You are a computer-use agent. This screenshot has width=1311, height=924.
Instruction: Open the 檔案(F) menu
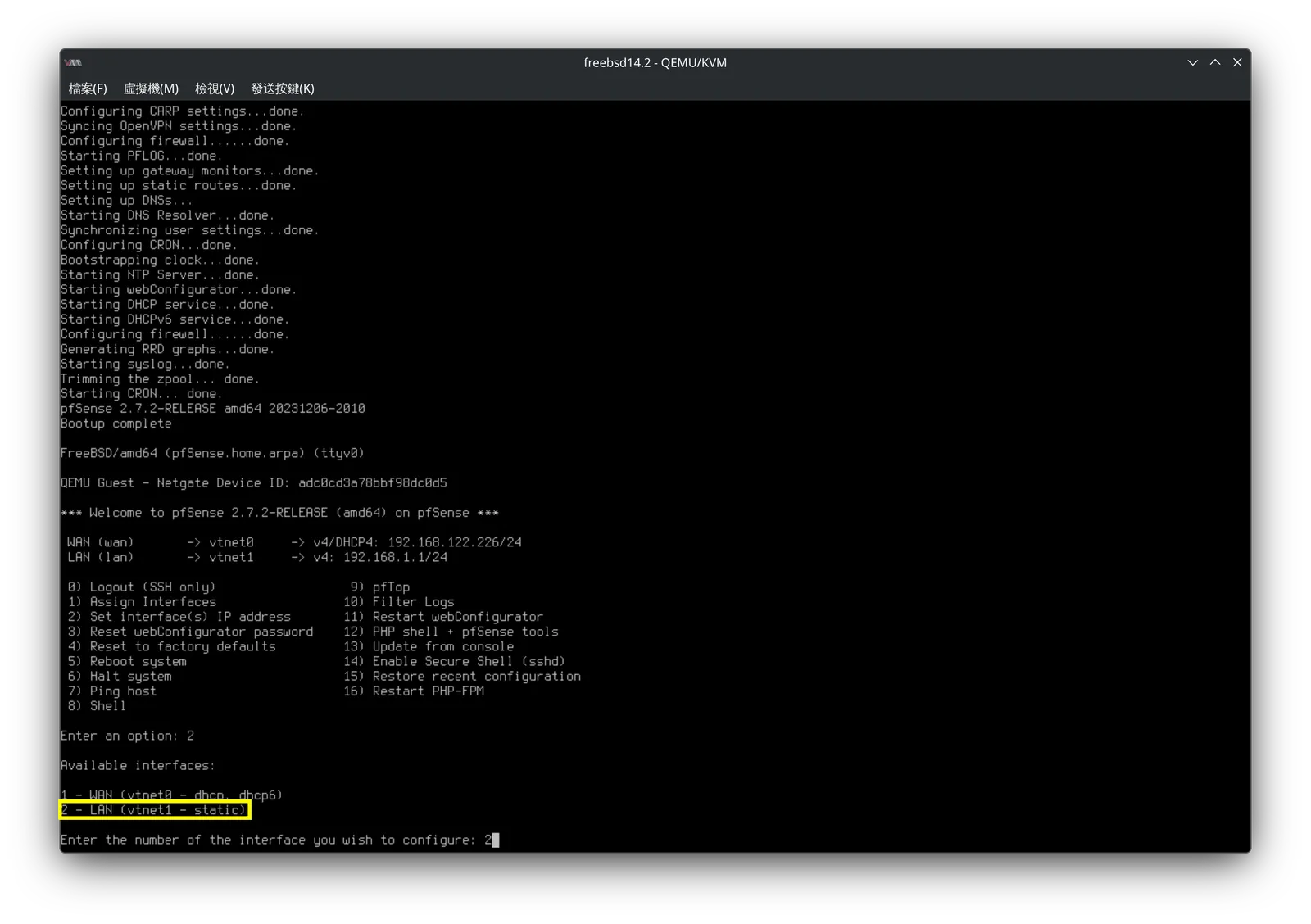coord(88,88)
